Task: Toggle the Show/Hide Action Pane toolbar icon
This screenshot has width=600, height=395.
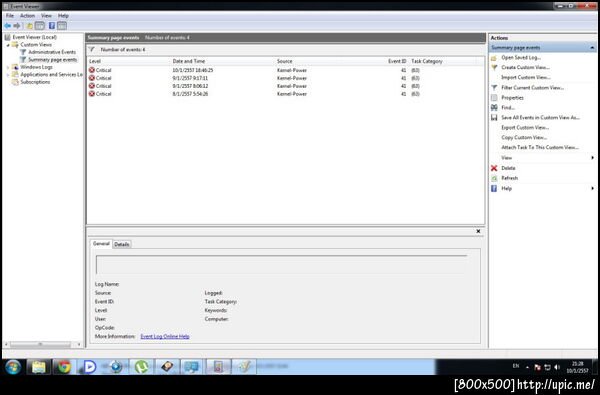Action: pyautogui.click(x=62, y=26)
